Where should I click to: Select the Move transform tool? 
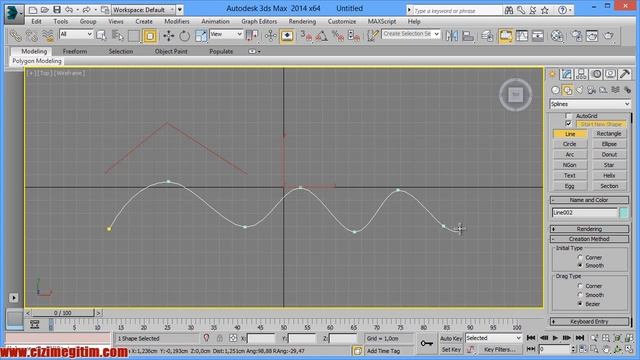coord(168,36)
